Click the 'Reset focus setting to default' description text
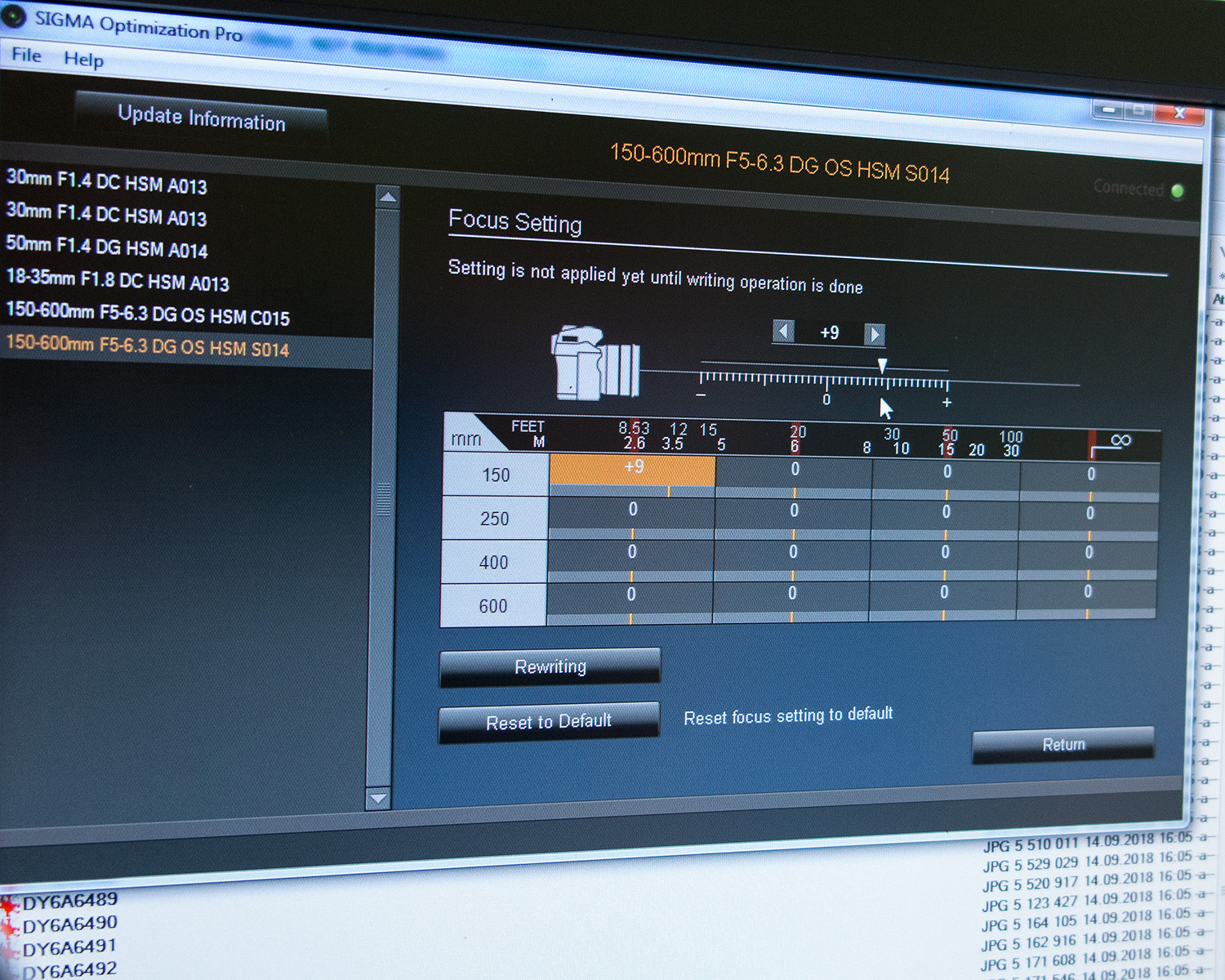The image size is (1225, 980). [x=788, y=715]
